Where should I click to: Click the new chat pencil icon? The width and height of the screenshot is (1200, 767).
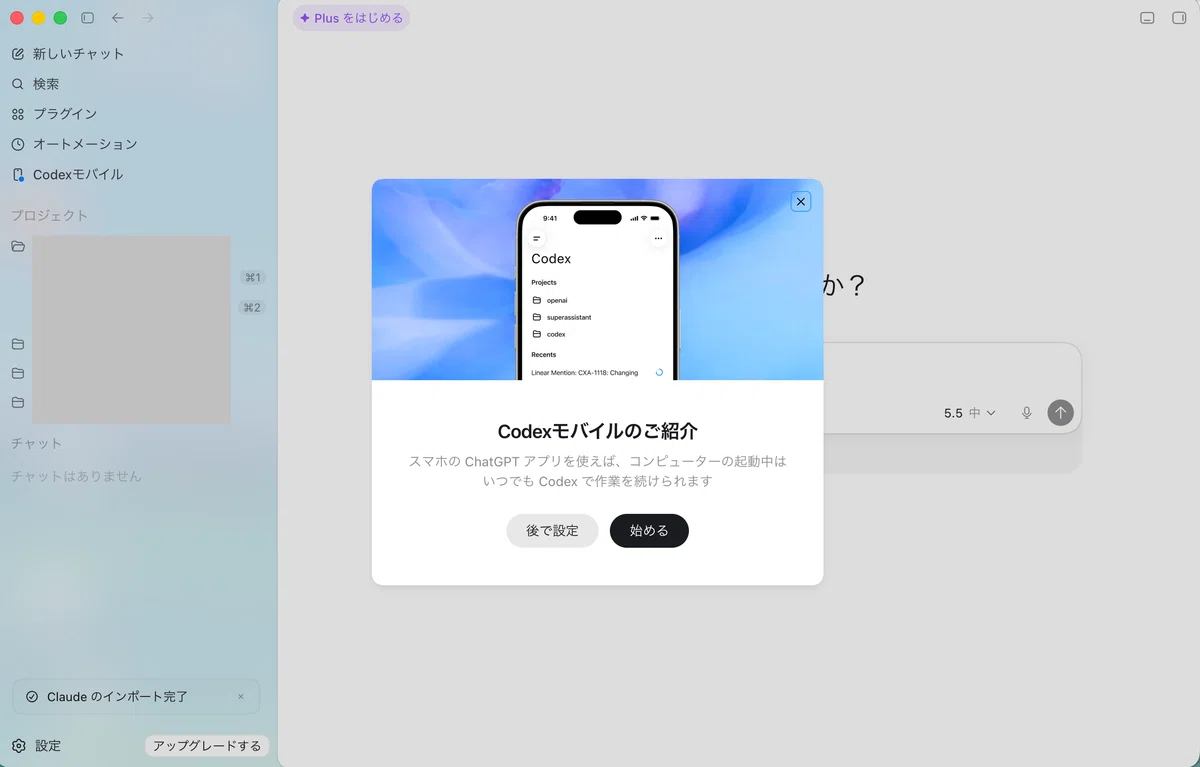point(18,54)
